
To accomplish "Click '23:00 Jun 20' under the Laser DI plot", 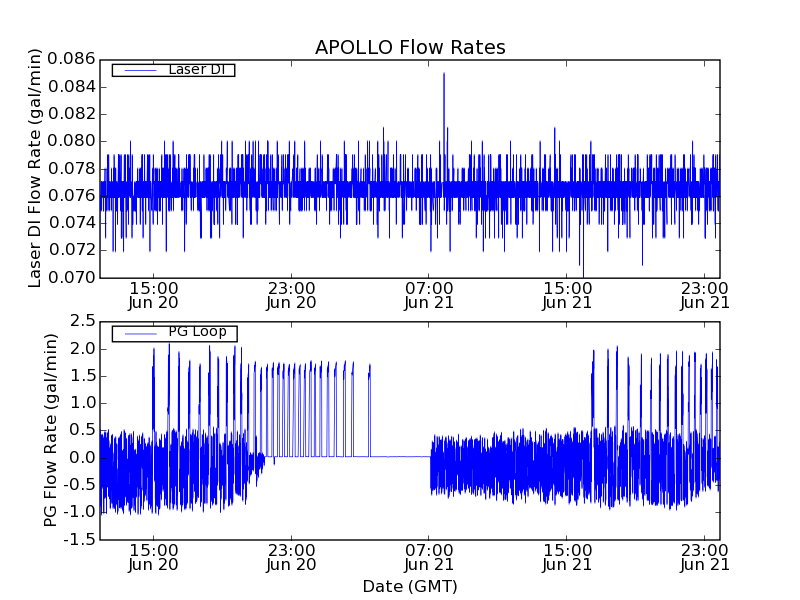I will (x=291, y=295).
